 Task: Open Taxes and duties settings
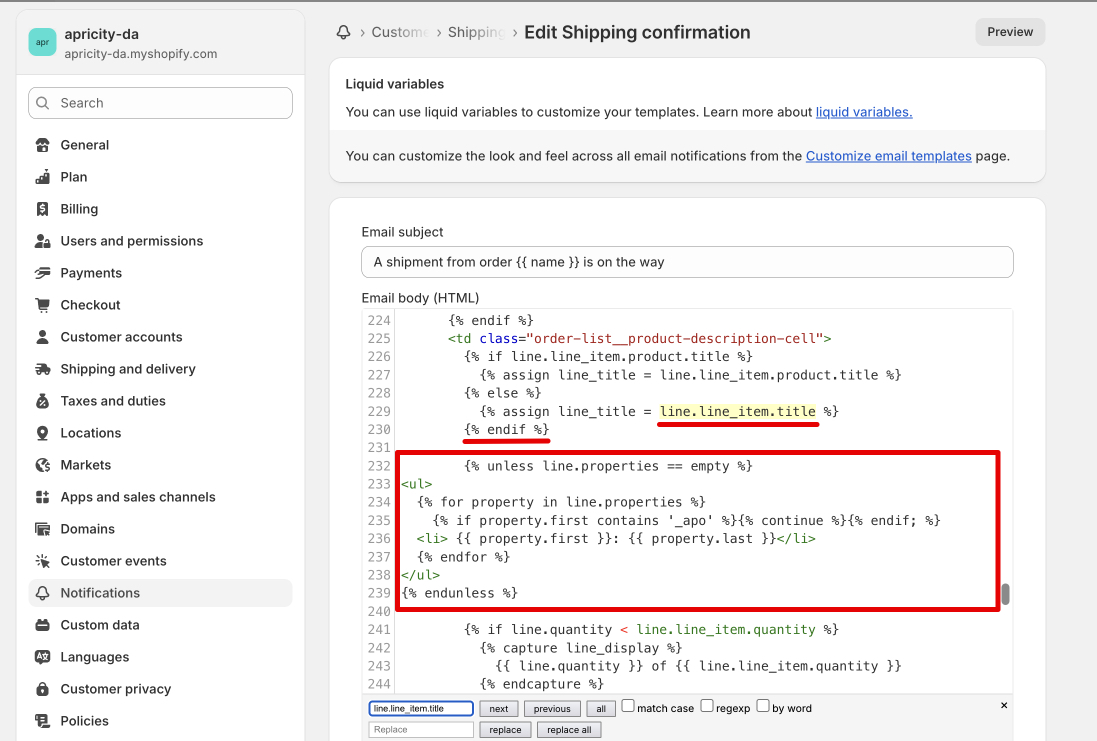point(113,401)
